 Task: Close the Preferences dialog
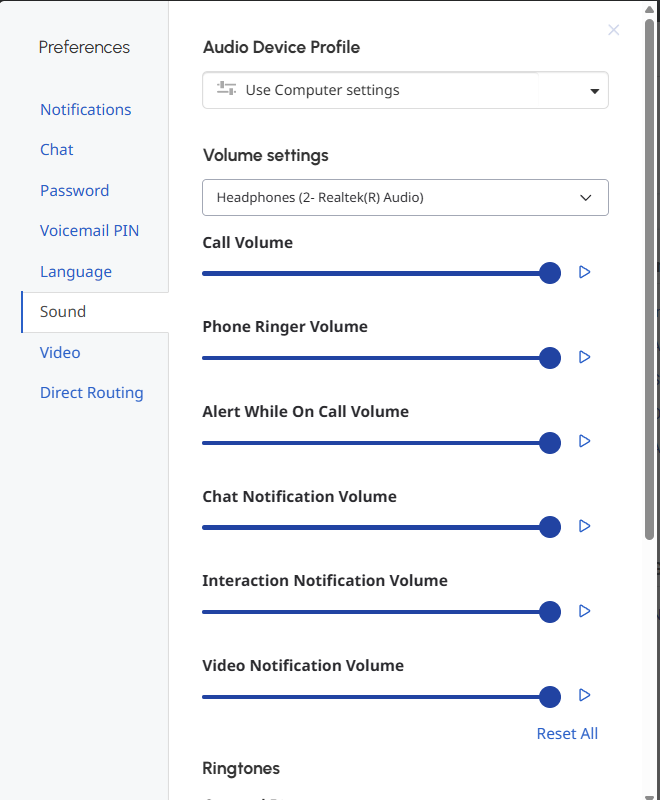614,30
